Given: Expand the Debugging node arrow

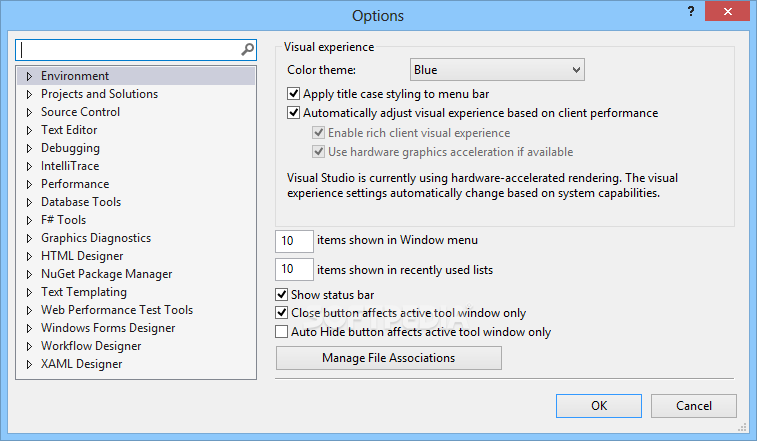Looking at the screenshot, I should click(x=29, y=148).
